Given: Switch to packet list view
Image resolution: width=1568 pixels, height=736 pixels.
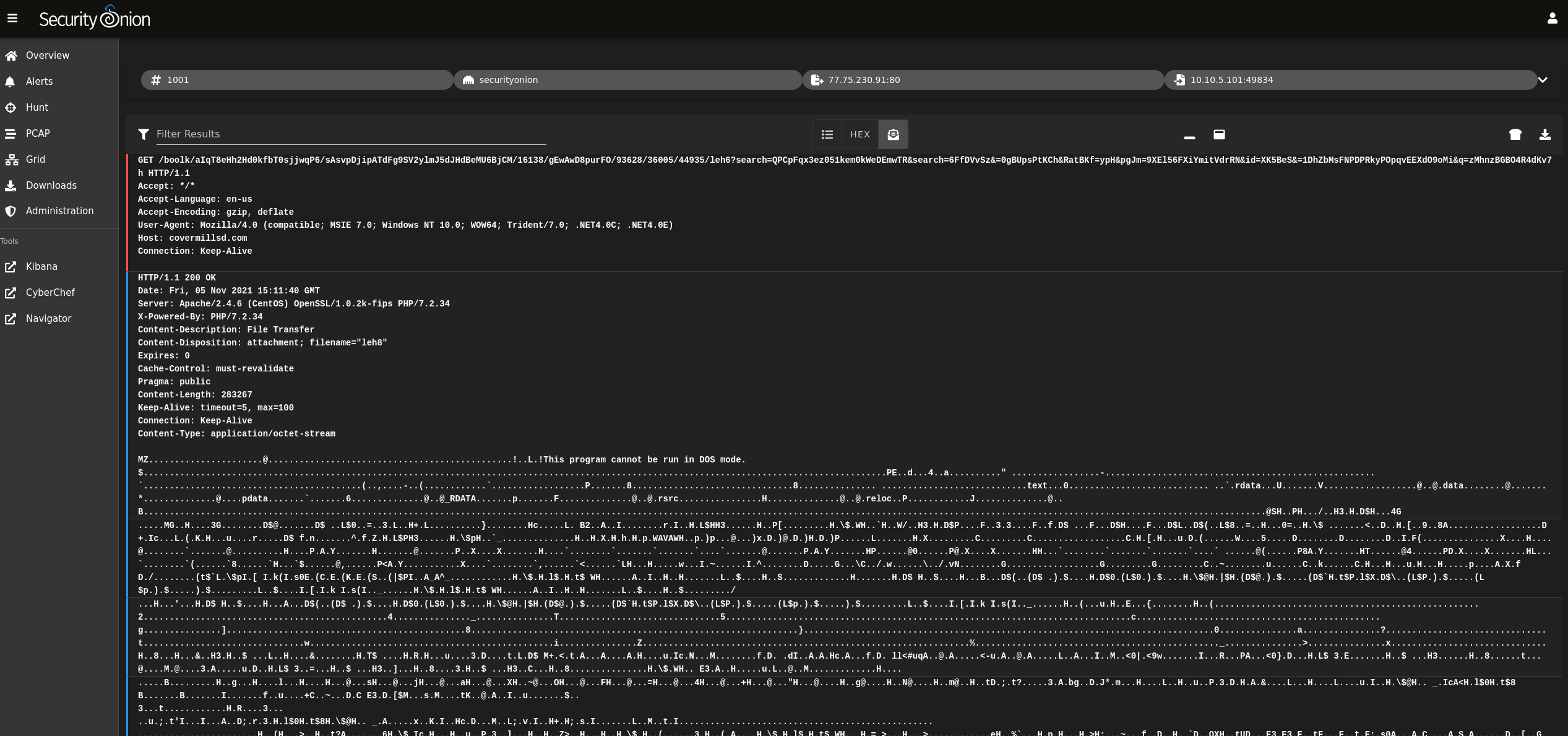Looking at the screenshot, I should [827, 134].
